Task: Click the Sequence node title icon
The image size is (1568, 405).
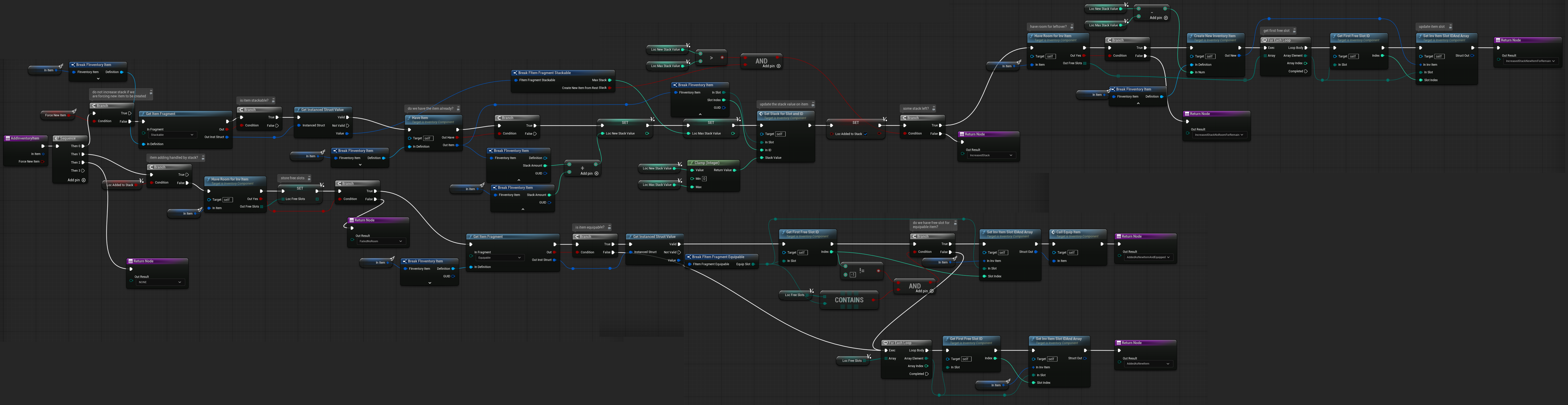Action: pyautogui.click(x=57, y=138)
